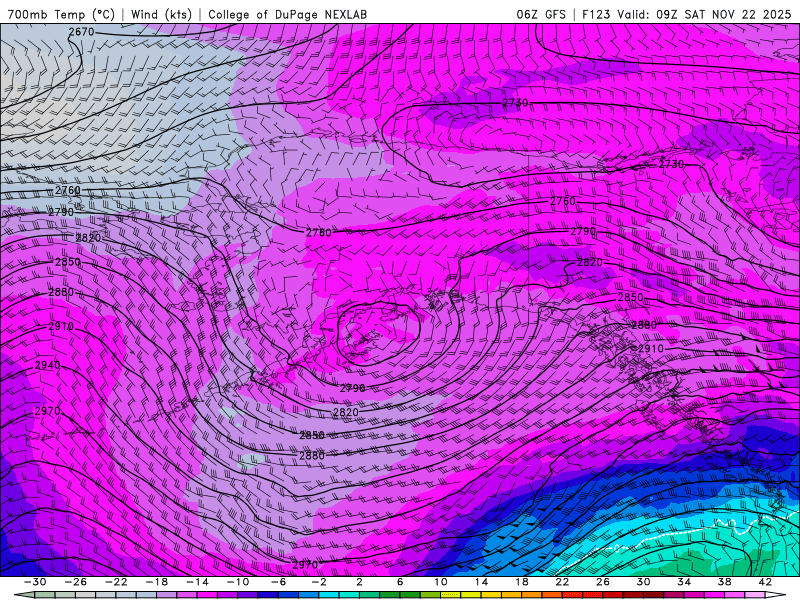Click the legend value 10 (positive)

coord(440,582)
